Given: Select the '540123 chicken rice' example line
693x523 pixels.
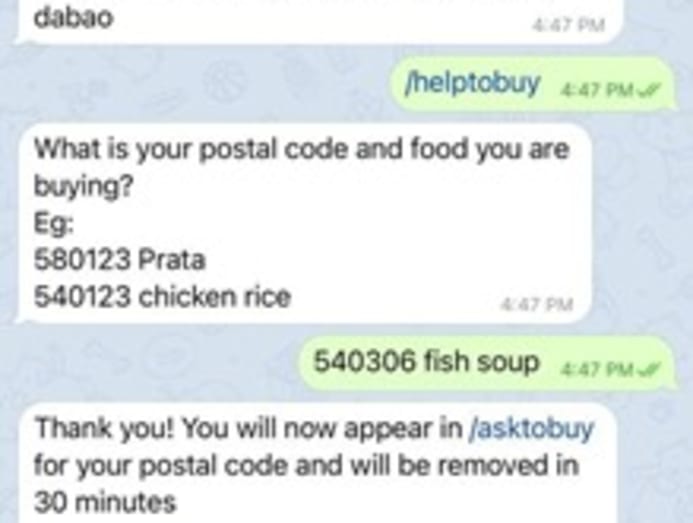Looking at the screenshot, I should coord(162,297).
